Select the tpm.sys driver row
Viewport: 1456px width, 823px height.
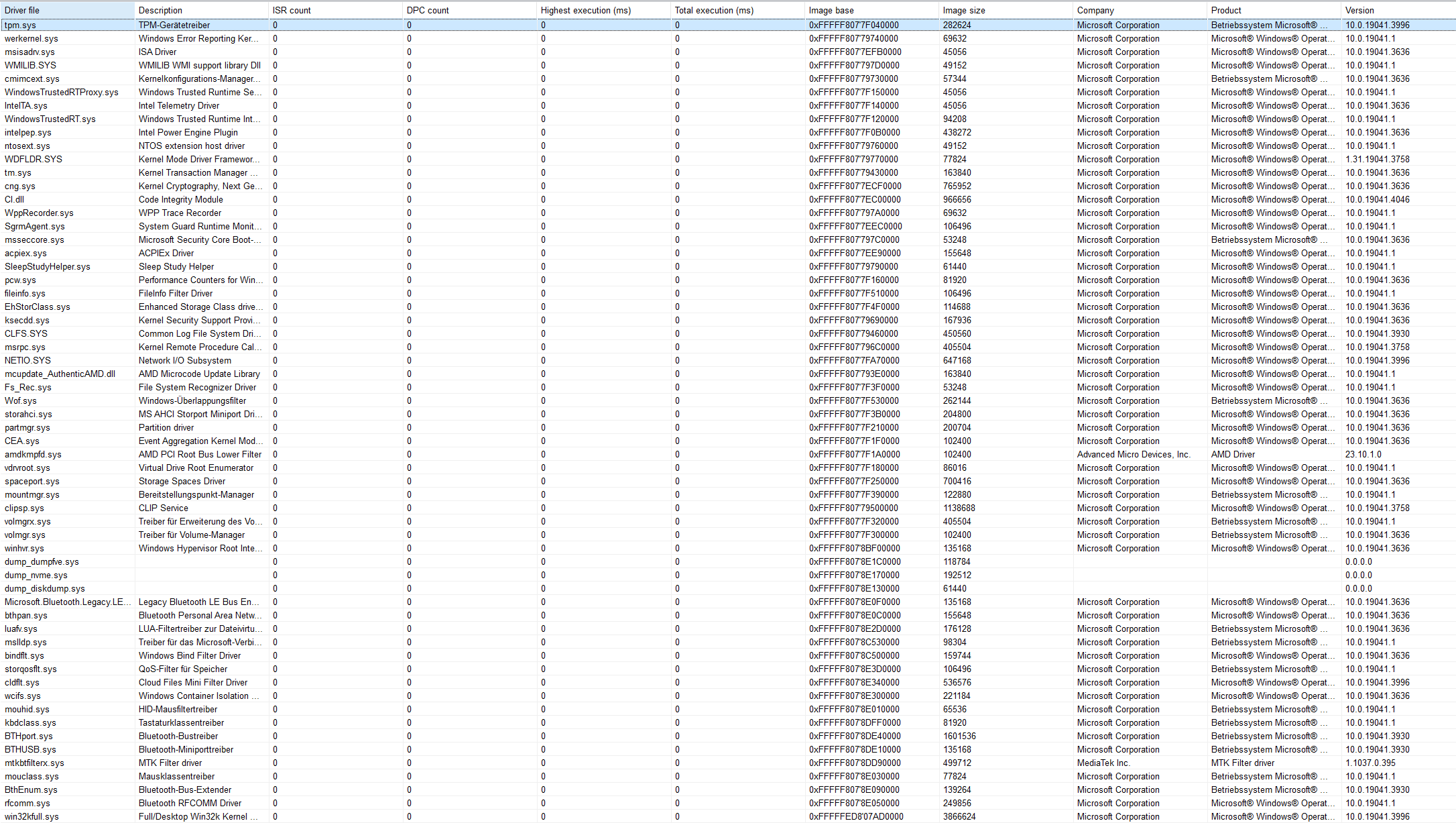pos(21,25)
